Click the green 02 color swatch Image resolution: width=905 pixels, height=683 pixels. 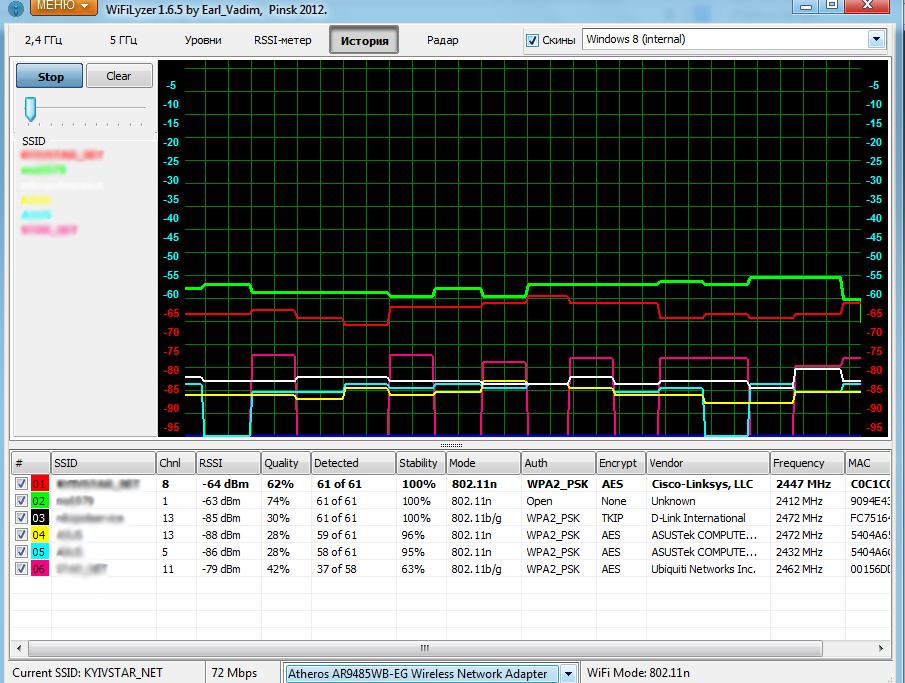coord(39,501)
